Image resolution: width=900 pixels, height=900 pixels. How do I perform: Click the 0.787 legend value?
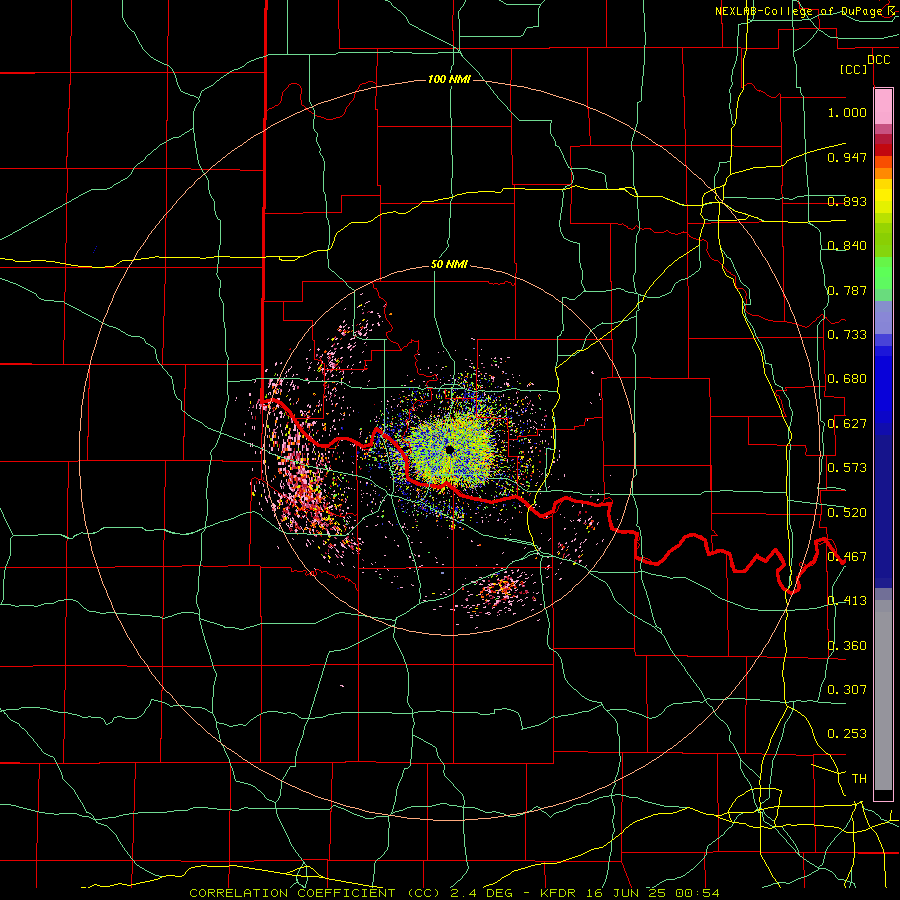click(x=847, y=290)
